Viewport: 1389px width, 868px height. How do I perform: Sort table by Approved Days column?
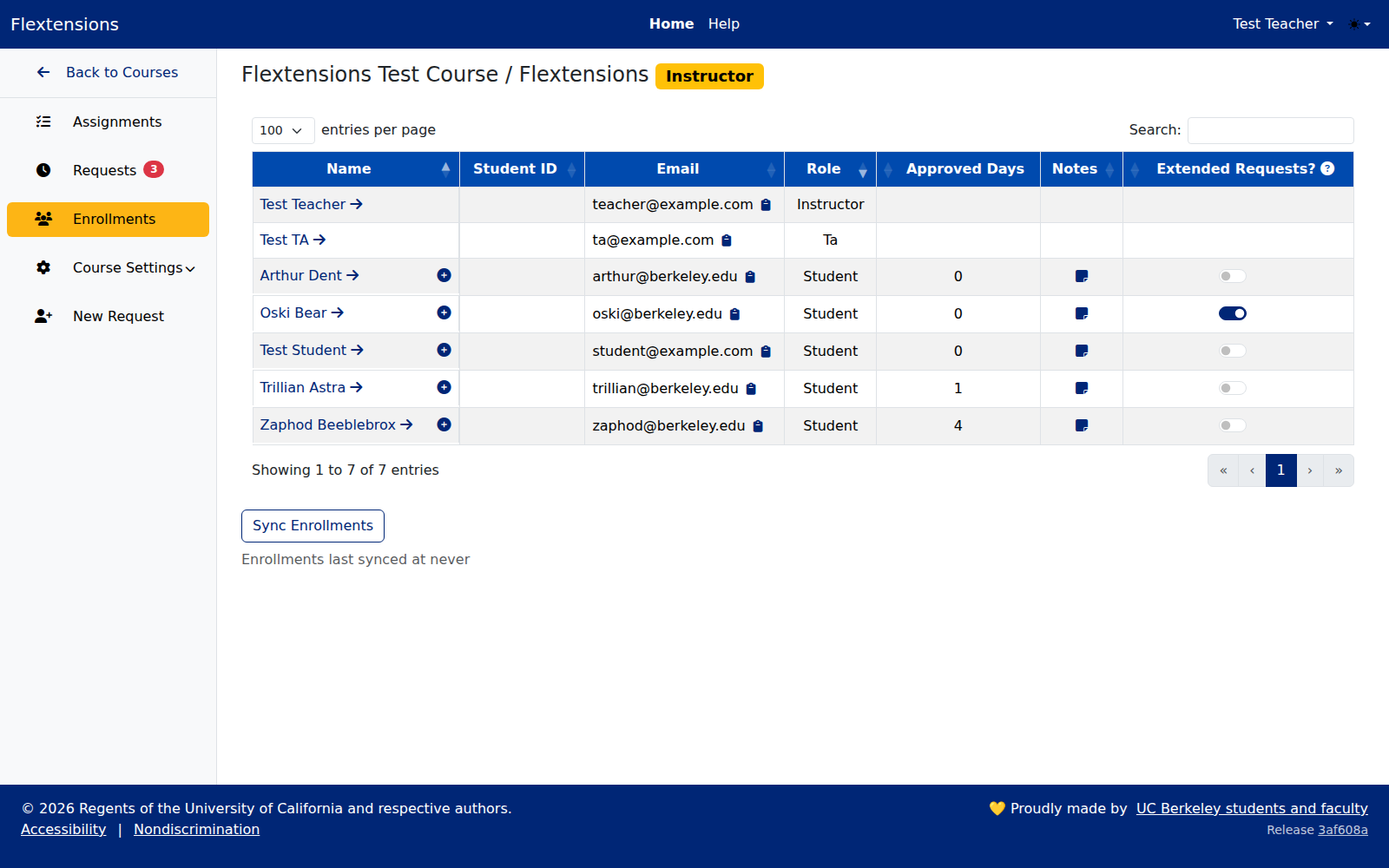coord(958,169)
